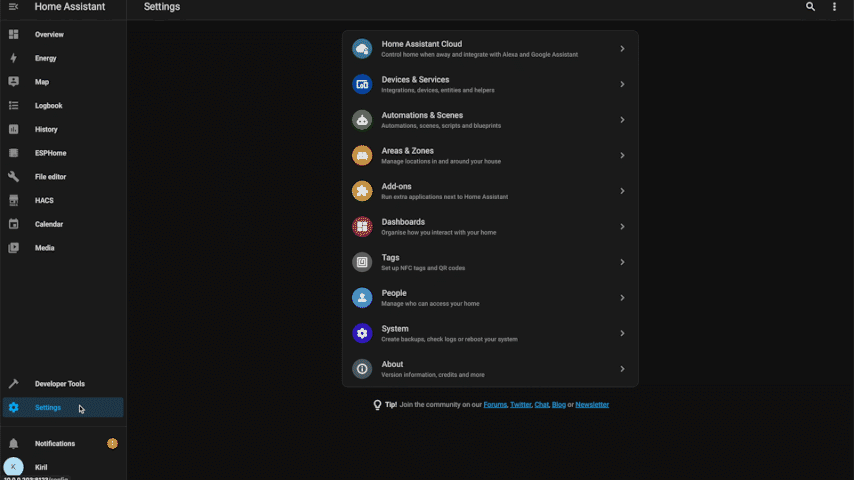Go to Logbook in the sidebar
Screen dimensions: 854x480
(x=63, y=105)
